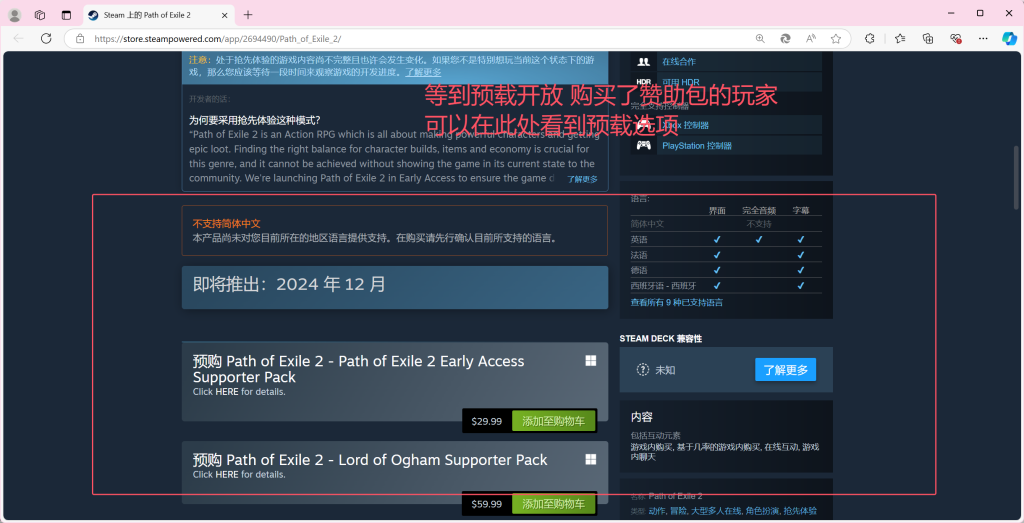Click the Windows icon on Lord of Ogham pack

[x=590, y=459]
